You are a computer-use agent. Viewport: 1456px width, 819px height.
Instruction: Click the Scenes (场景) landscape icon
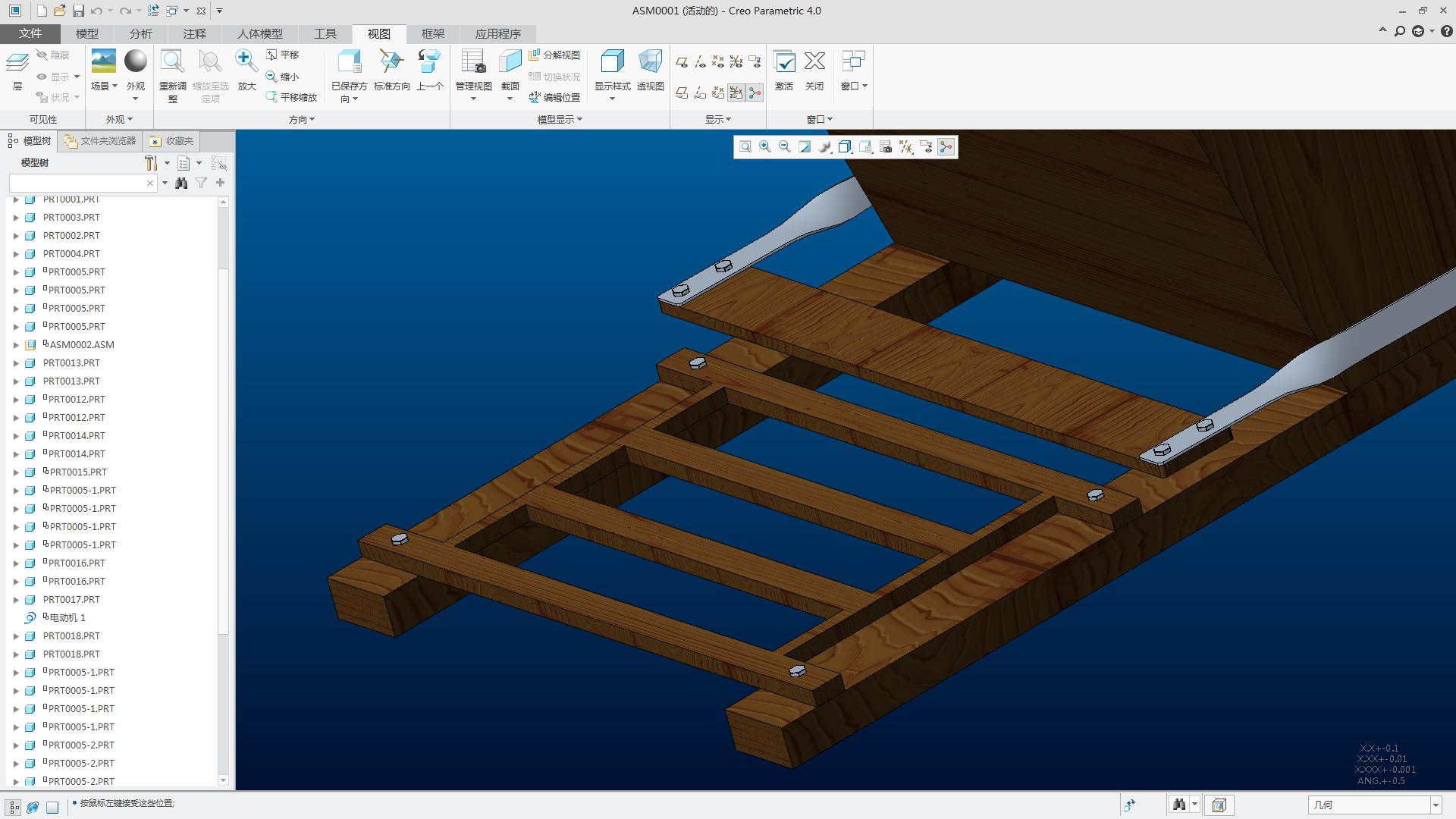(103, 61)
